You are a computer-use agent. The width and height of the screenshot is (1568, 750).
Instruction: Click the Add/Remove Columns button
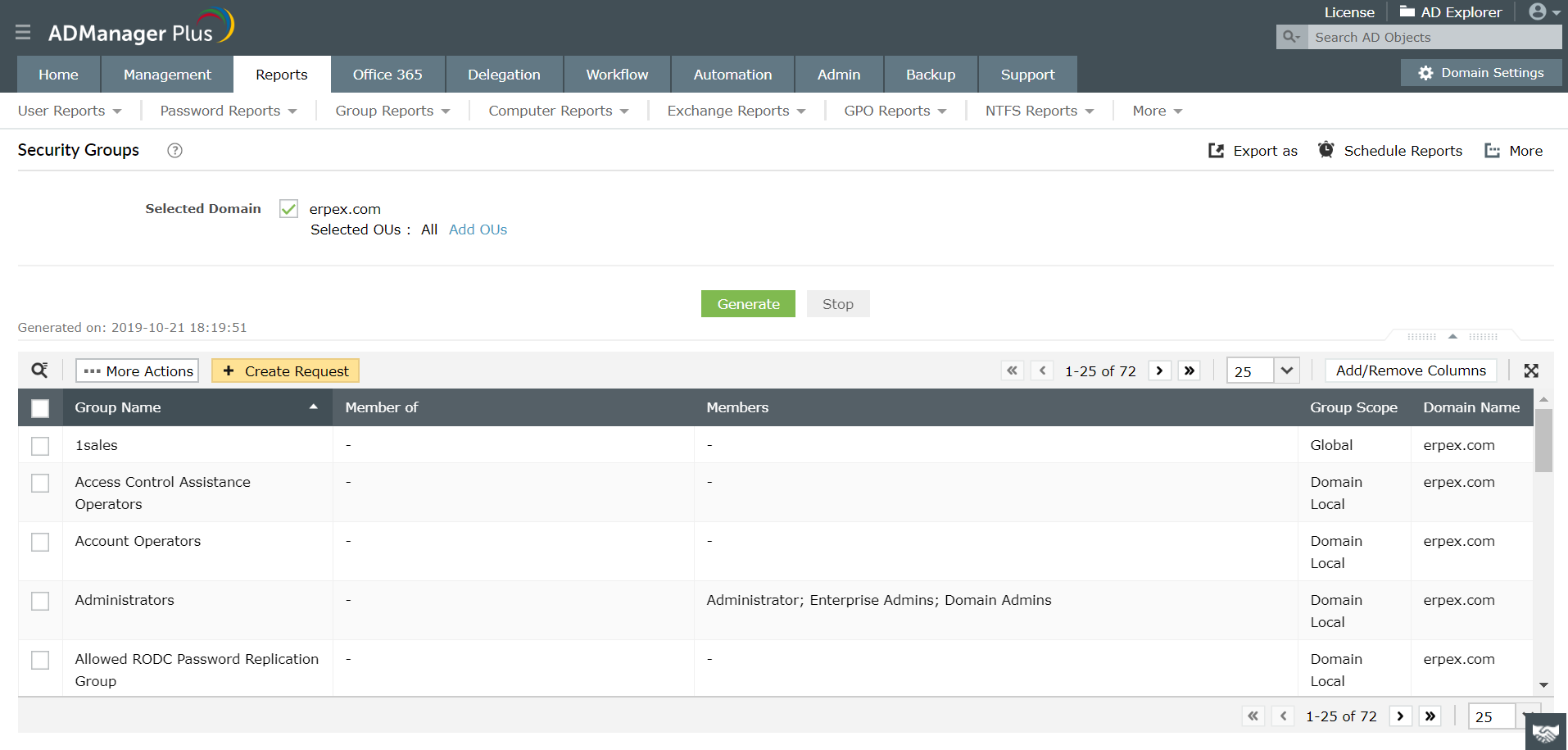tap(1411, 370)
